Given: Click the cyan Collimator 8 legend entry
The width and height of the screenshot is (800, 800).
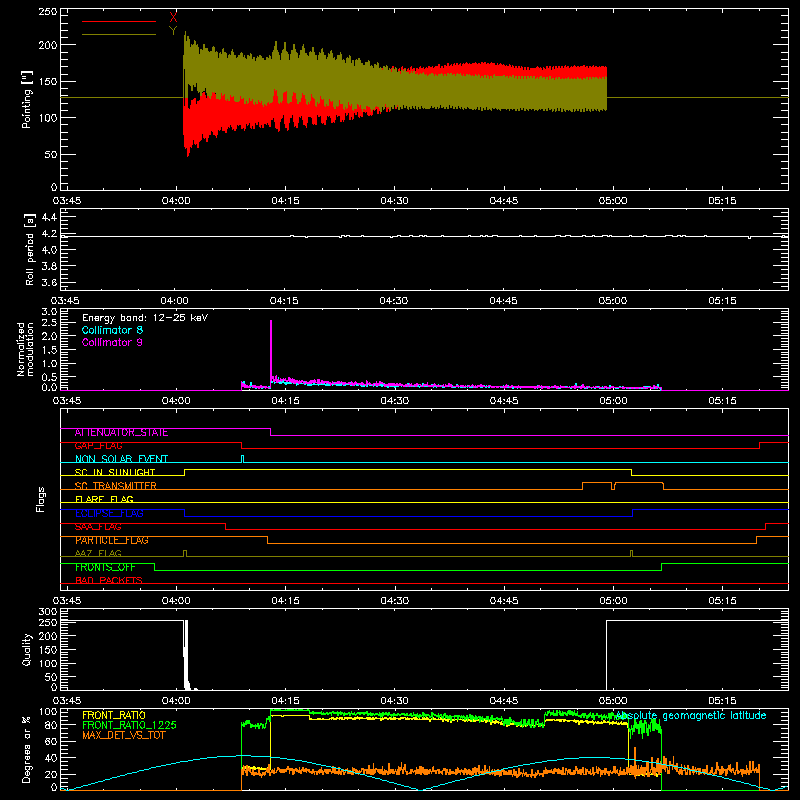Looking at the screenshot, I should pyautogui.click(x=112, y=330).
